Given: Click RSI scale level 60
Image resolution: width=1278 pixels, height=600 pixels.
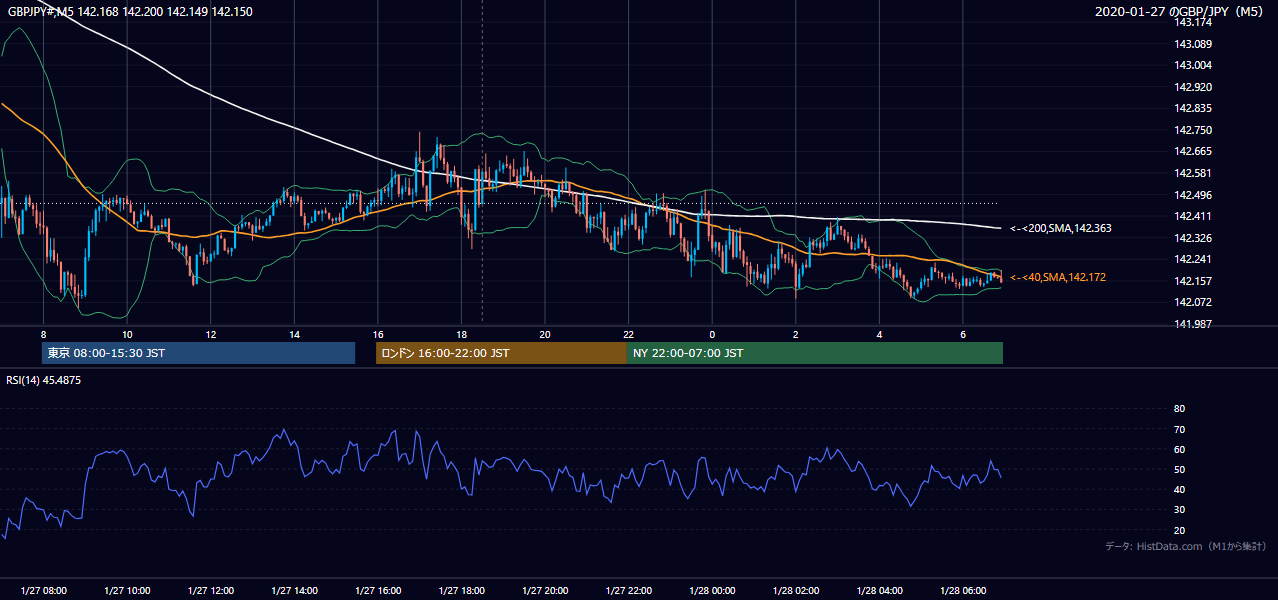Looking at the screenshot, I should [x=1179, y=449].
